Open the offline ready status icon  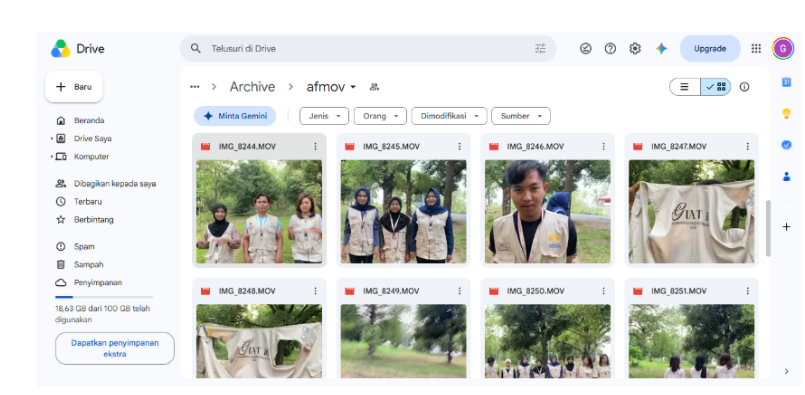(585, 49)
